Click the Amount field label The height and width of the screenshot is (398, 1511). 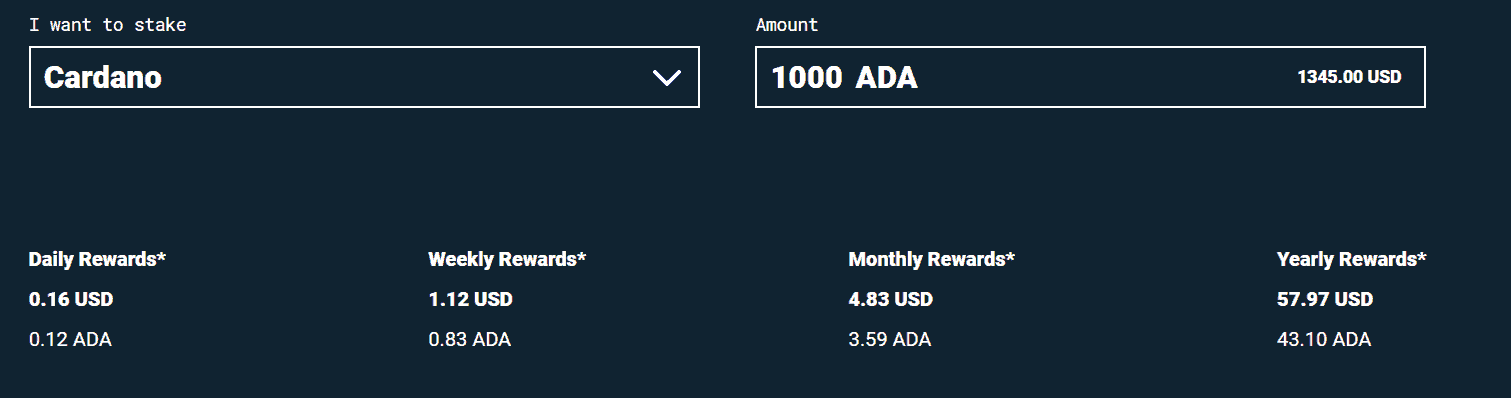[x=787, y=25]
